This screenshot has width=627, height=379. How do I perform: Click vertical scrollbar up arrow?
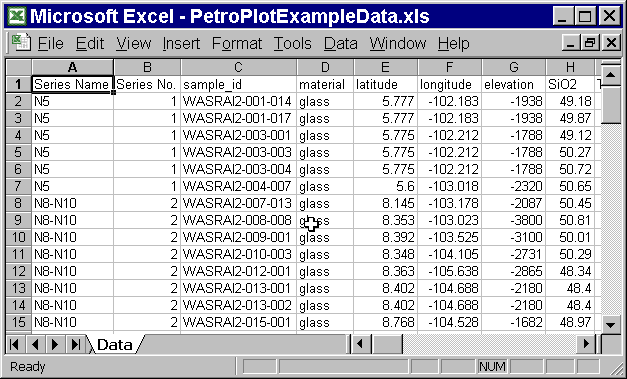tap(610, 74)
